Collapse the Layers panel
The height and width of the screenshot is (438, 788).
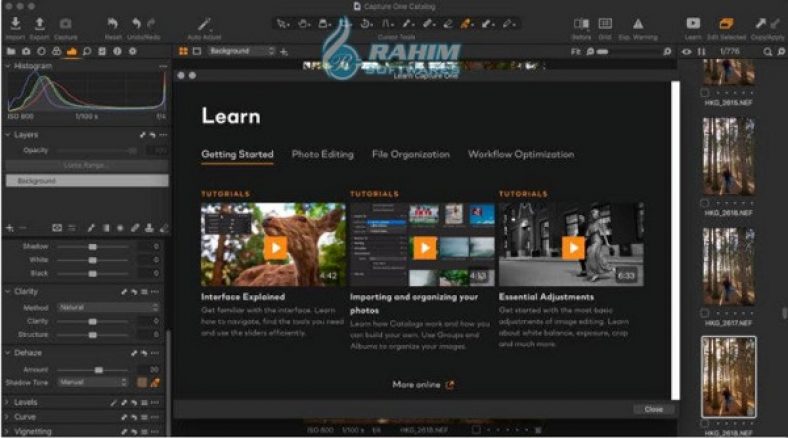8,135
